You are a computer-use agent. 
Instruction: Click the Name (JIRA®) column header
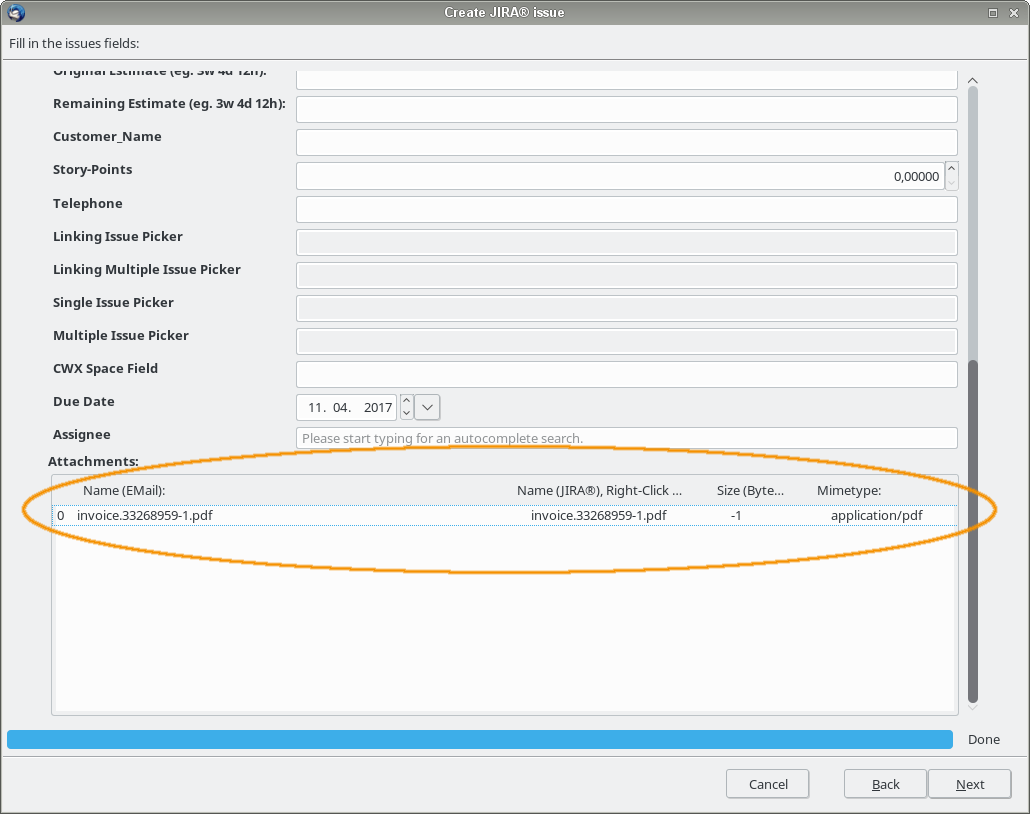pos(599,491)
